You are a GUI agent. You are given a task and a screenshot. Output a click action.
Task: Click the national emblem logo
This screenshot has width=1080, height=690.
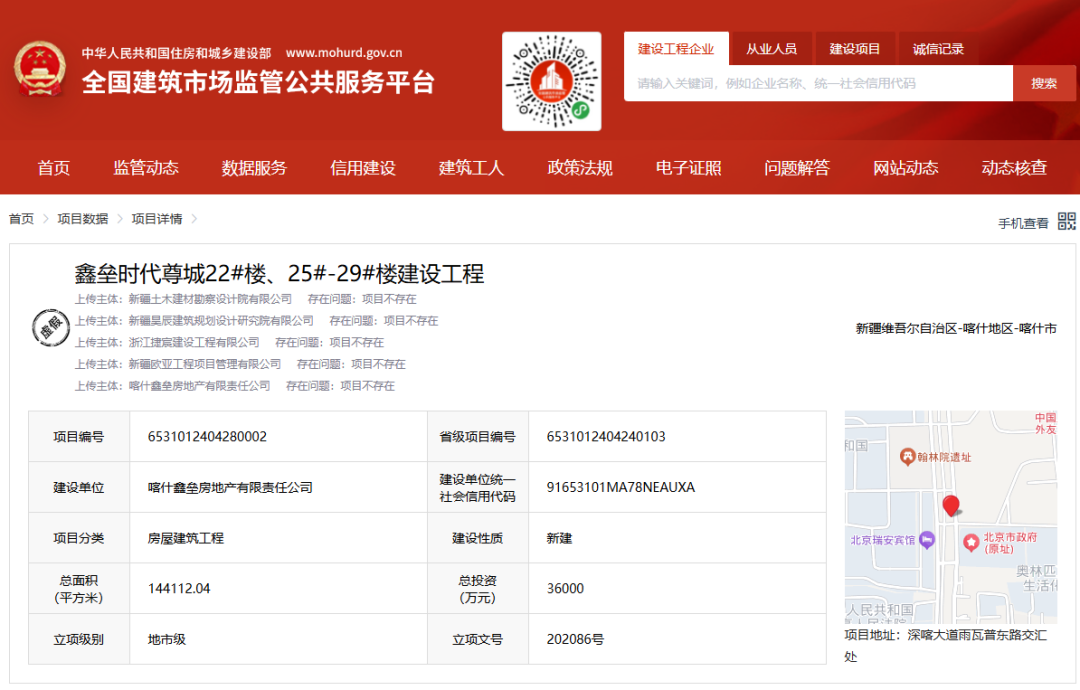pos(40,70)
